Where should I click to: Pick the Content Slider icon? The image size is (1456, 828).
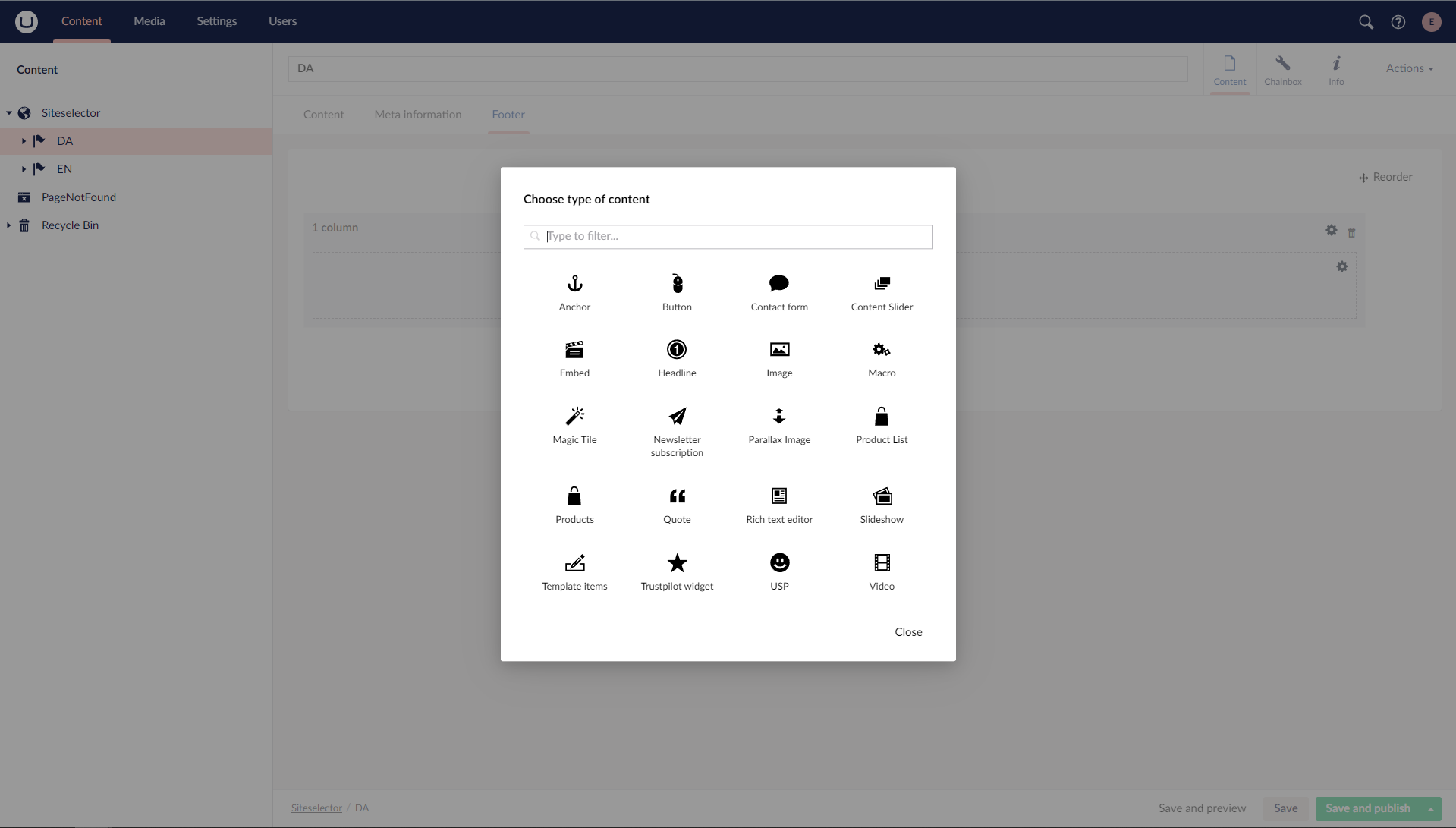click(882, 284)
